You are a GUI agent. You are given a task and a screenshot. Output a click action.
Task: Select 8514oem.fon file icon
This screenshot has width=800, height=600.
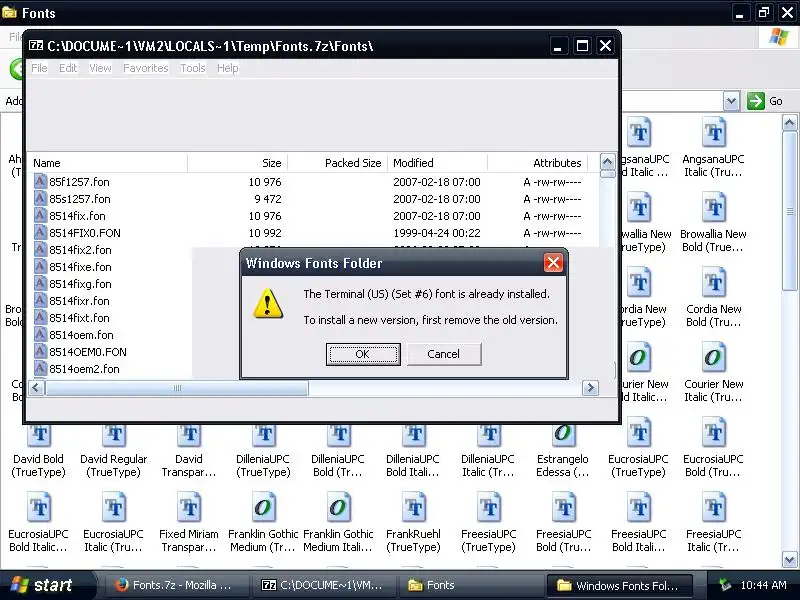pyautogui.click(x=41, y=335)
